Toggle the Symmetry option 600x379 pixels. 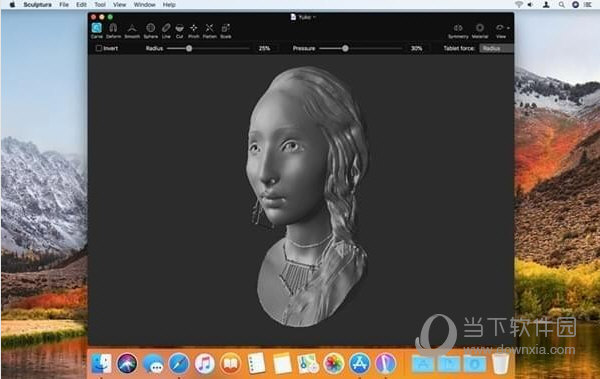coord(458,31)
